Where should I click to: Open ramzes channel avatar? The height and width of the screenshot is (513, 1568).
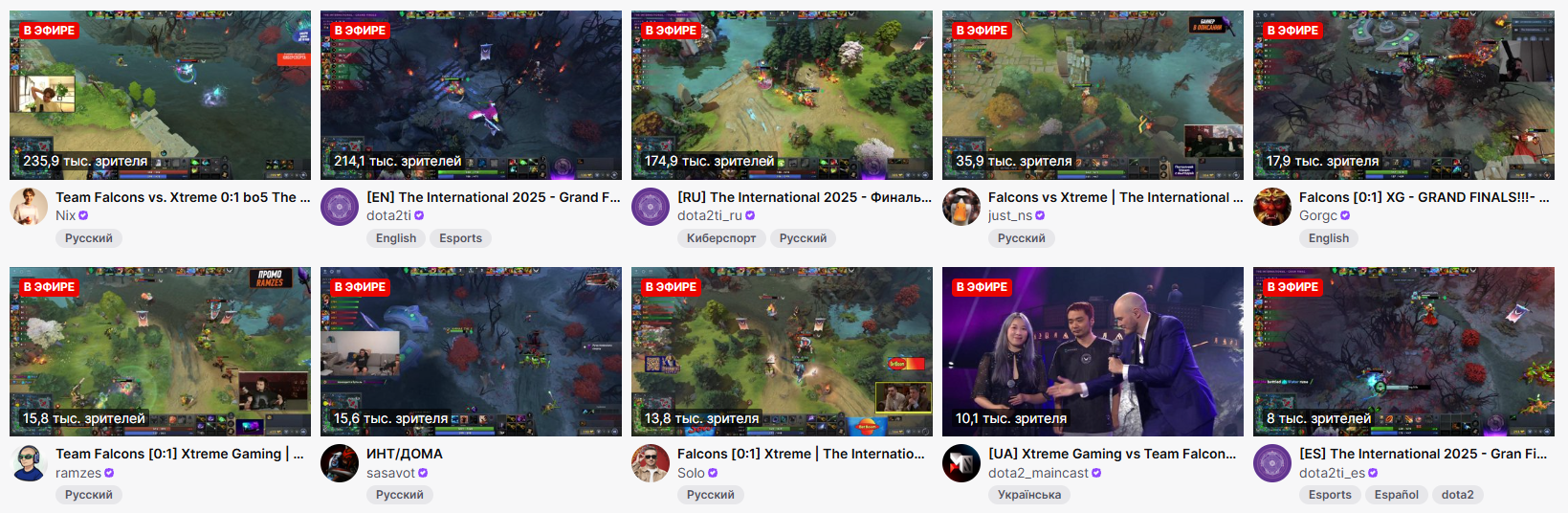click(29, 463)
